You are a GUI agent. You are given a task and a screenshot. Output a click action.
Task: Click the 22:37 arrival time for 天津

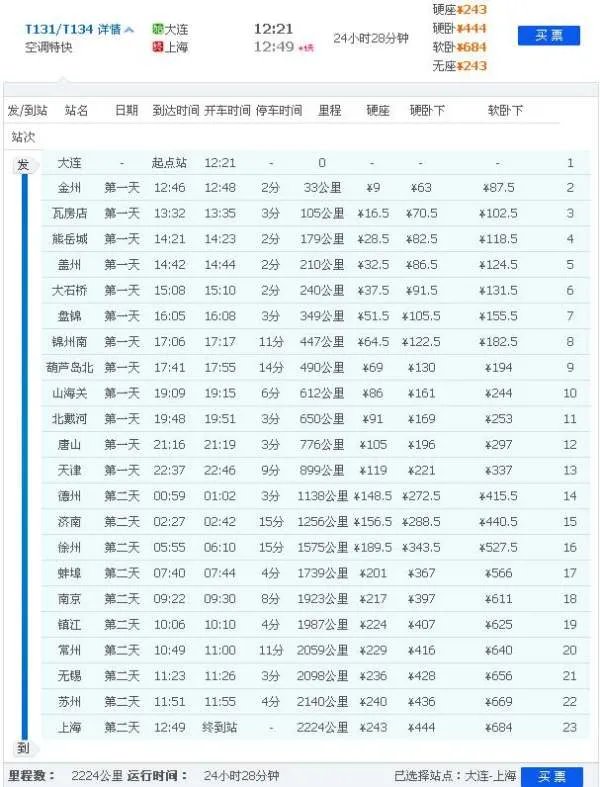click(170, 470)
